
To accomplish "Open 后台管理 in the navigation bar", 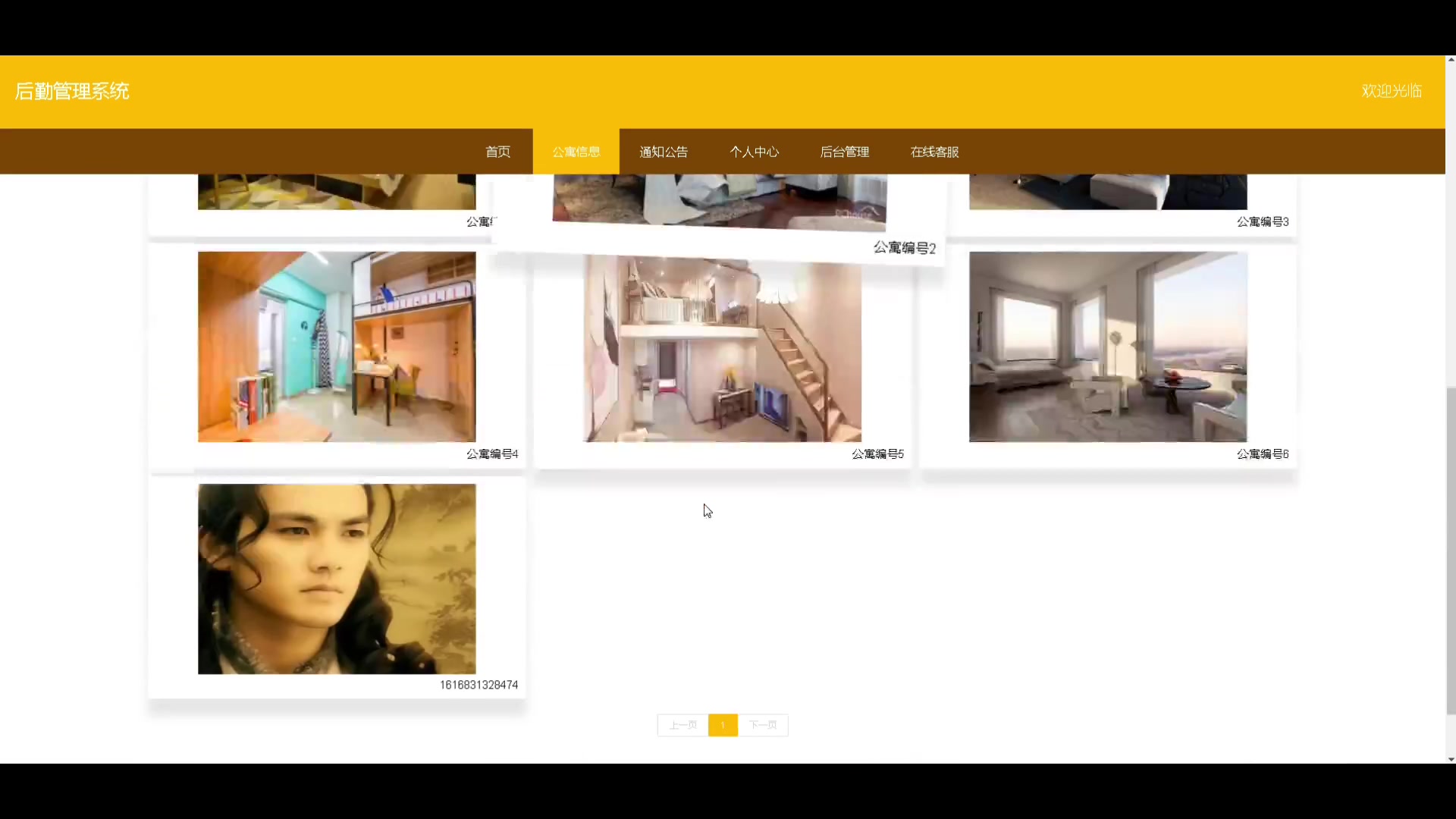I will tap(844, 152).
